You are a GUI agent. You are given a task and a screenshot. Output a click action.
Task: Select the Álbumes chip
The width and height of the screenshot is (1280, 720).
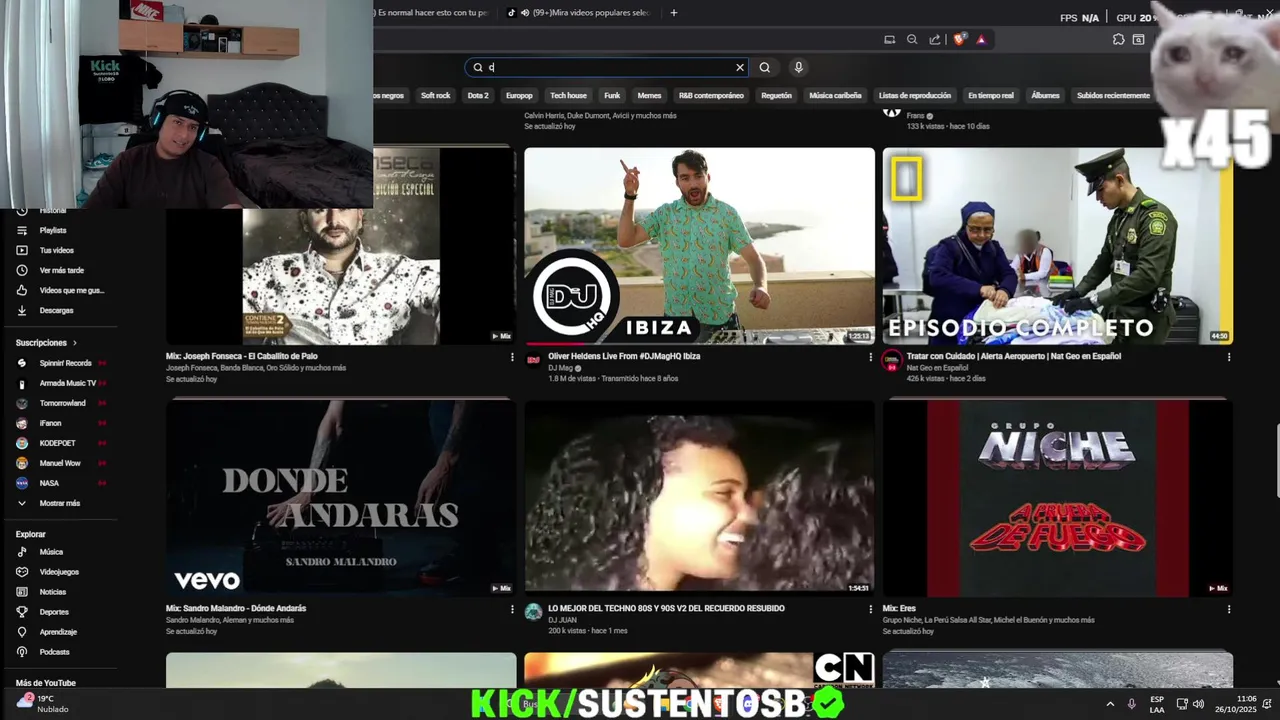pyautogui.click(x=1045, y=95)
